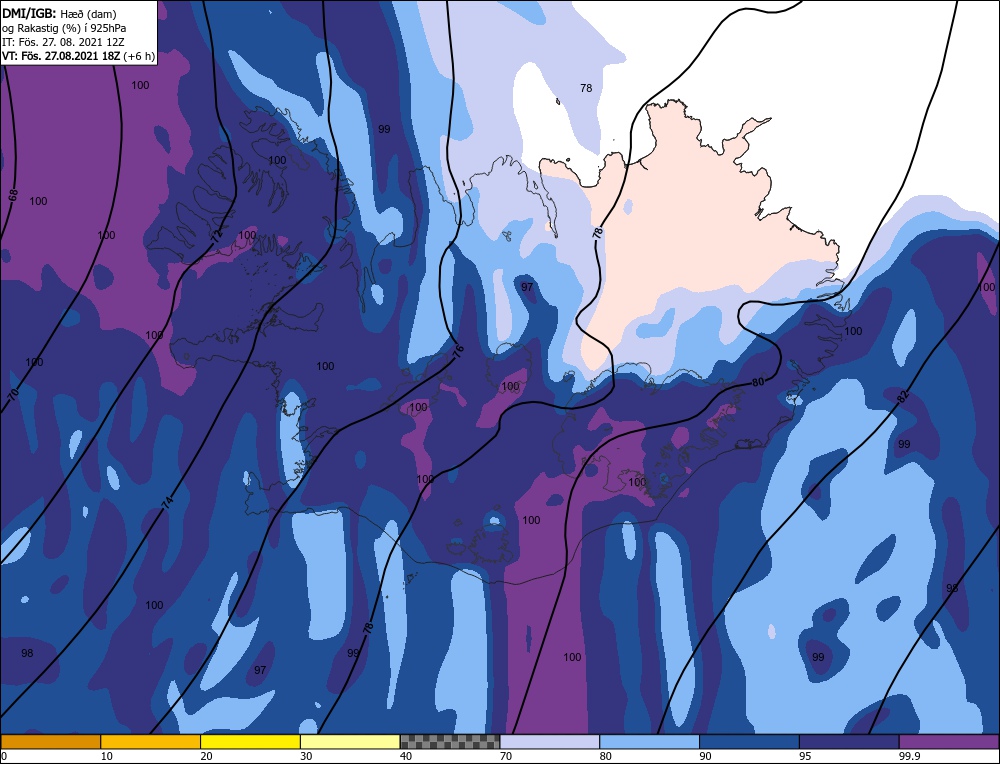The image size is (1000, 764).
Task: Click the pale yellow 30–40 legend swatch
Action: [350, 742]
